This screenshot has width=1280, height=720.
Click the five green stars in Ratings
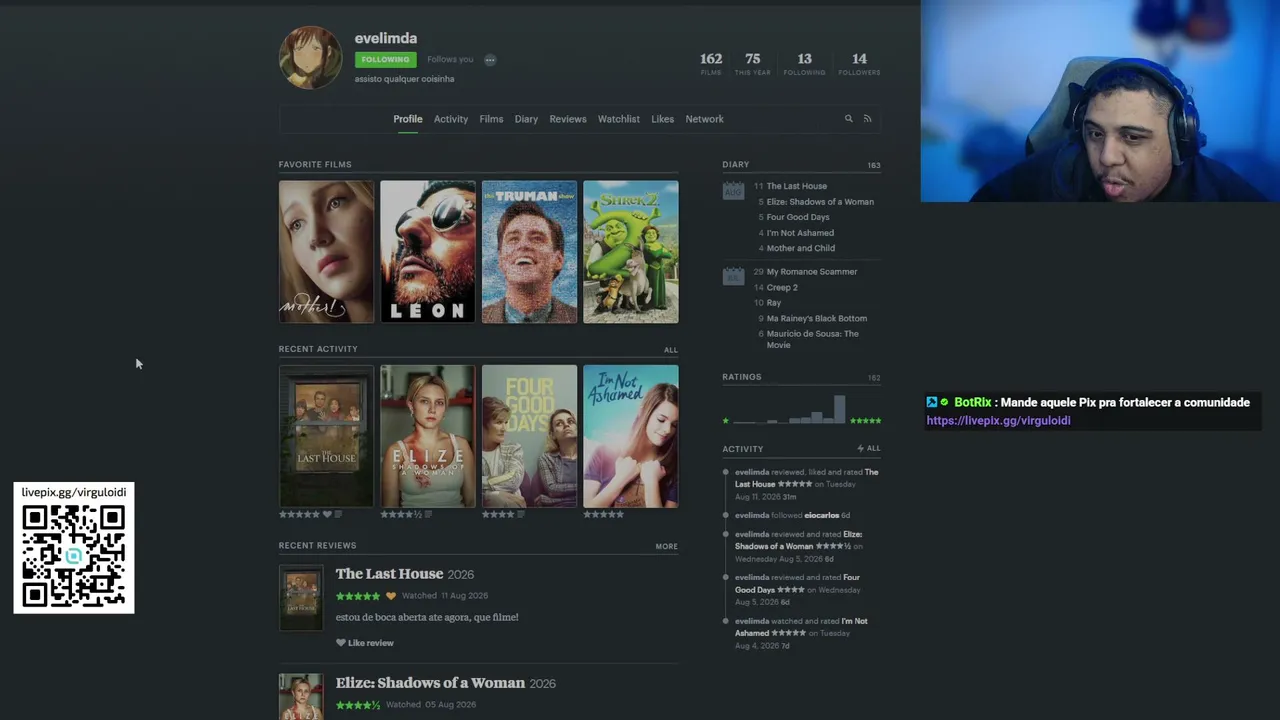point(865,421)
